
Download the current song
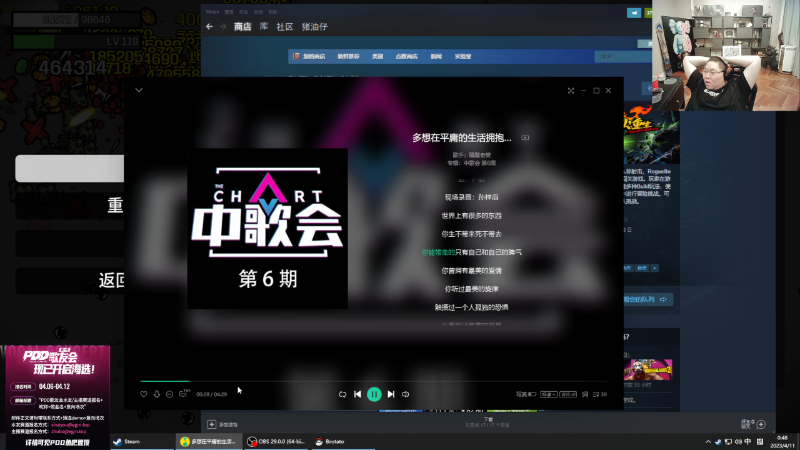(157, 394)
